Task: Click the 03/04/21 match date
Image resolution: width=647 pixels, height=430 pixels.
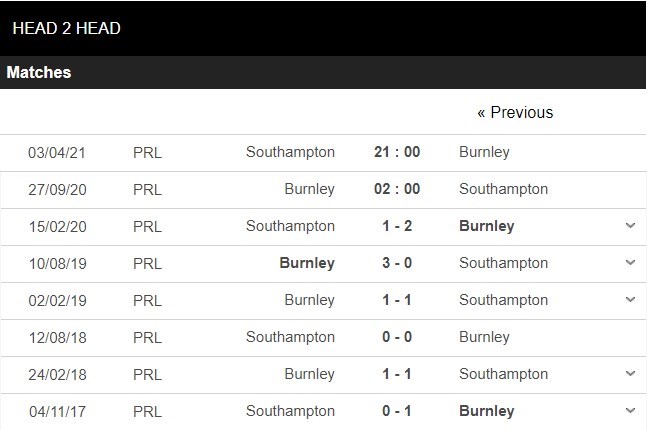Action: click(x=57, y=152)
